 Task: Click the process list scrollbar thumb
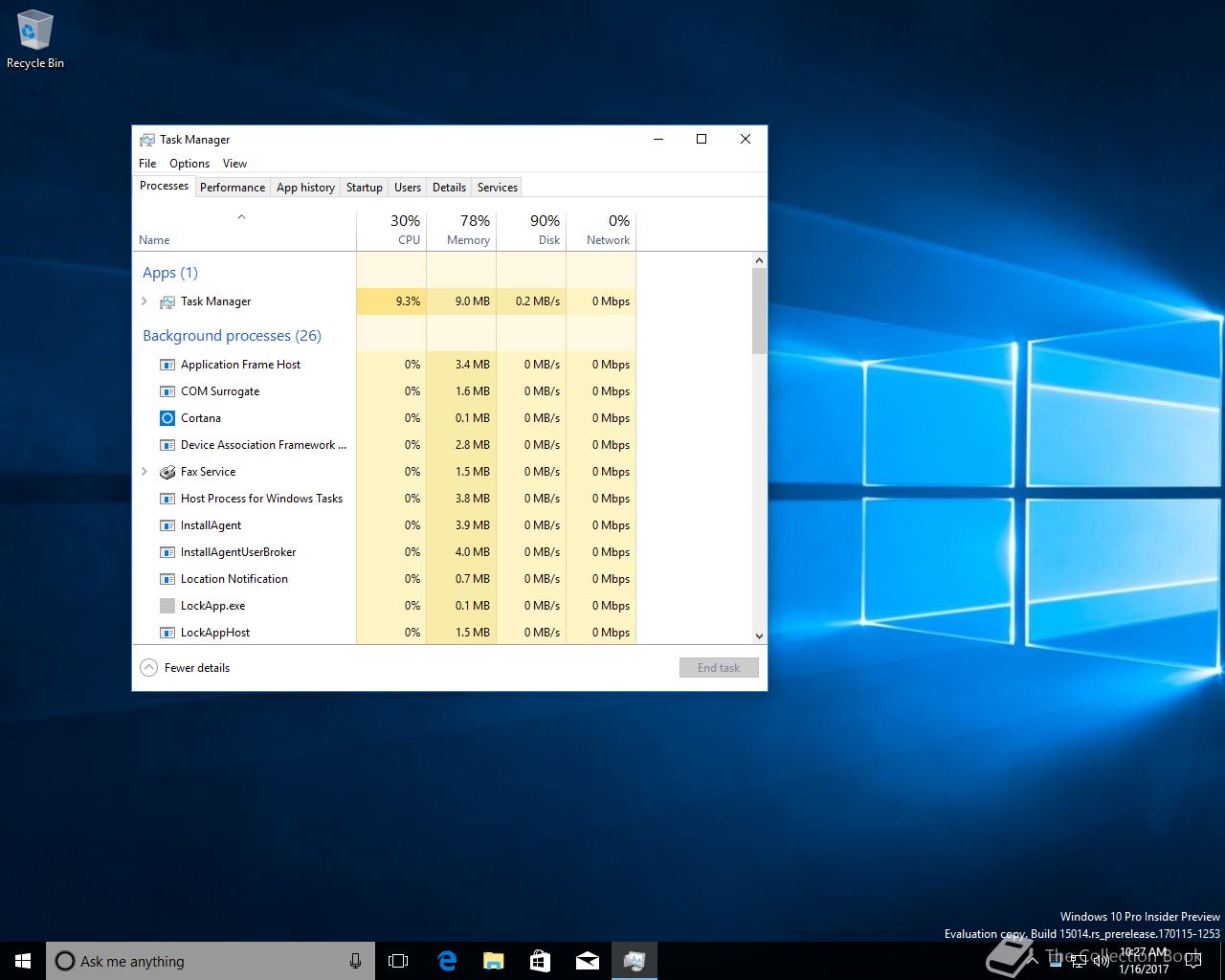pyautogui.click(x=759, y=311)
